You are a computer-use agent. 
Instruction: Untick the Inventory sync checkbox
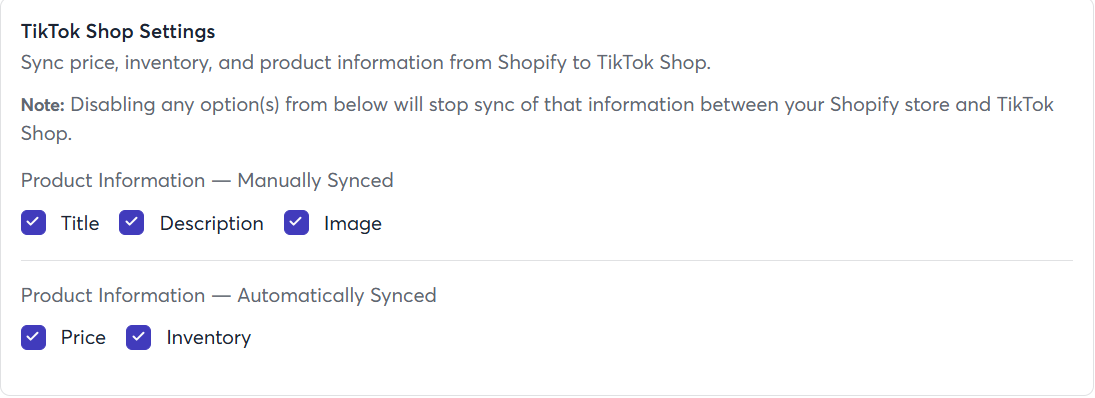click(138, 337)
